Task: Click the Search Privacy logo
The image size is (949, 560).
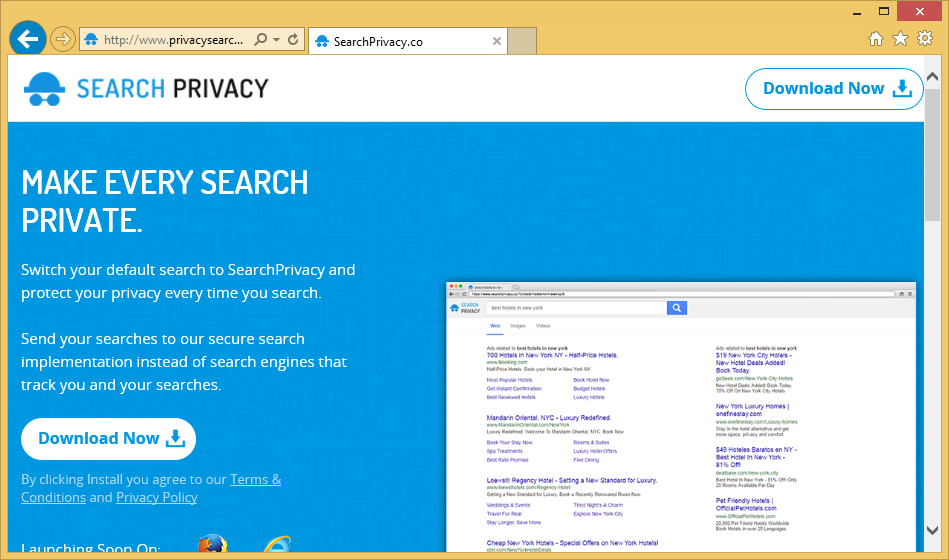Action: (x=146, y=89)
